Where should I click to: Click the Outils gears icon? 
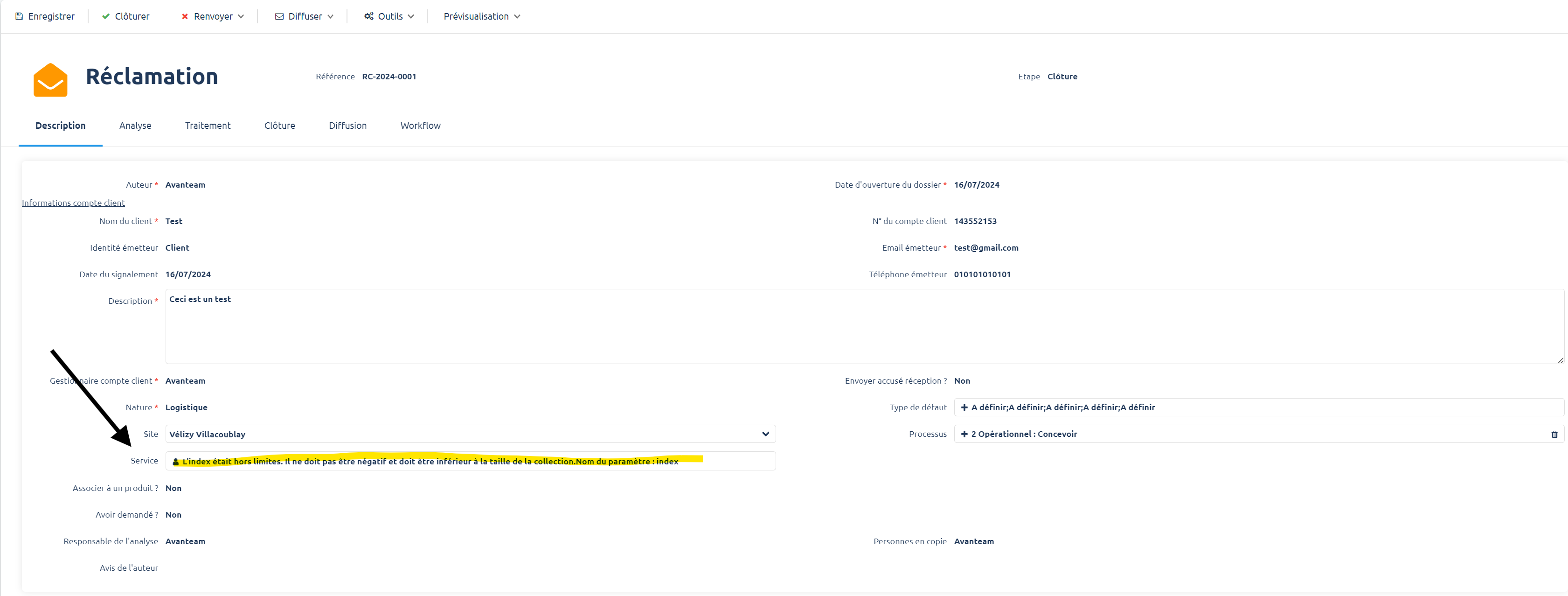pos(369,16)
